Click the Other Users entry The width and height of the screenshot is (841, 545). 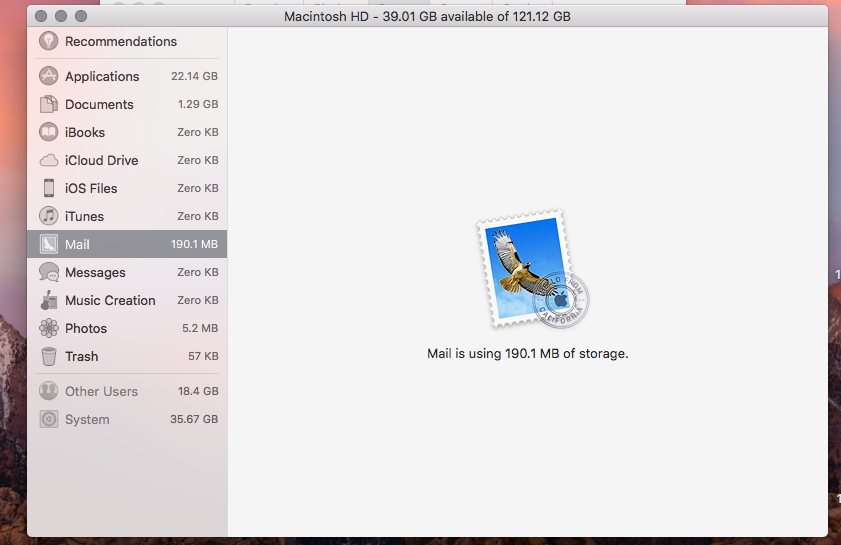(127, 391)
